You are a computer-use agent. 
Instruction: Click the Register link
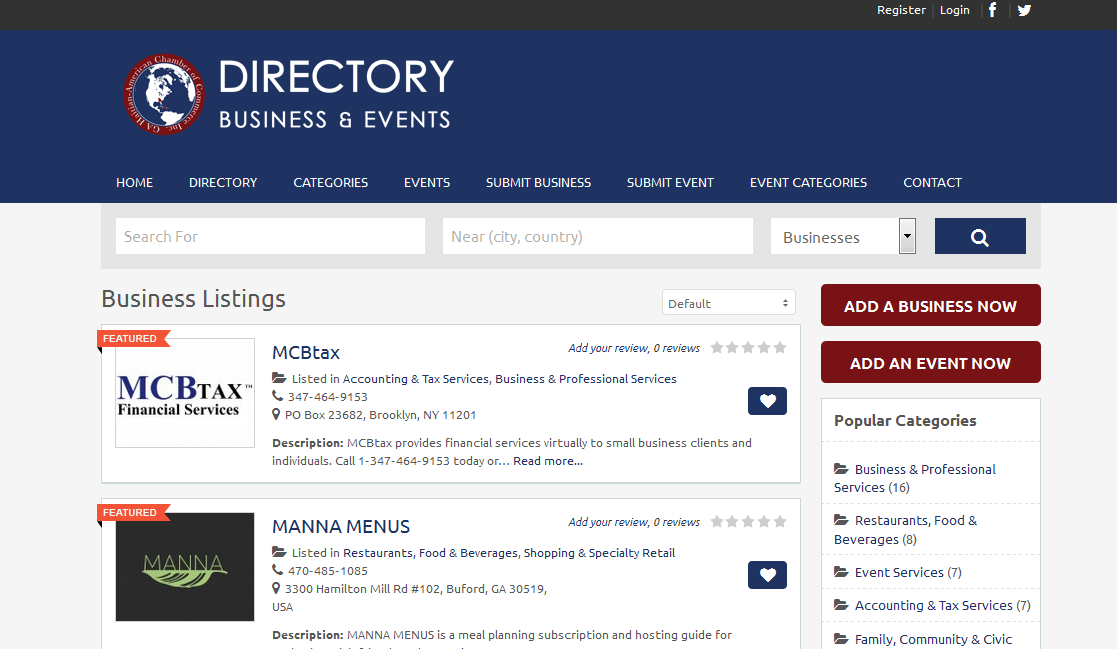(x=901, y=10)
